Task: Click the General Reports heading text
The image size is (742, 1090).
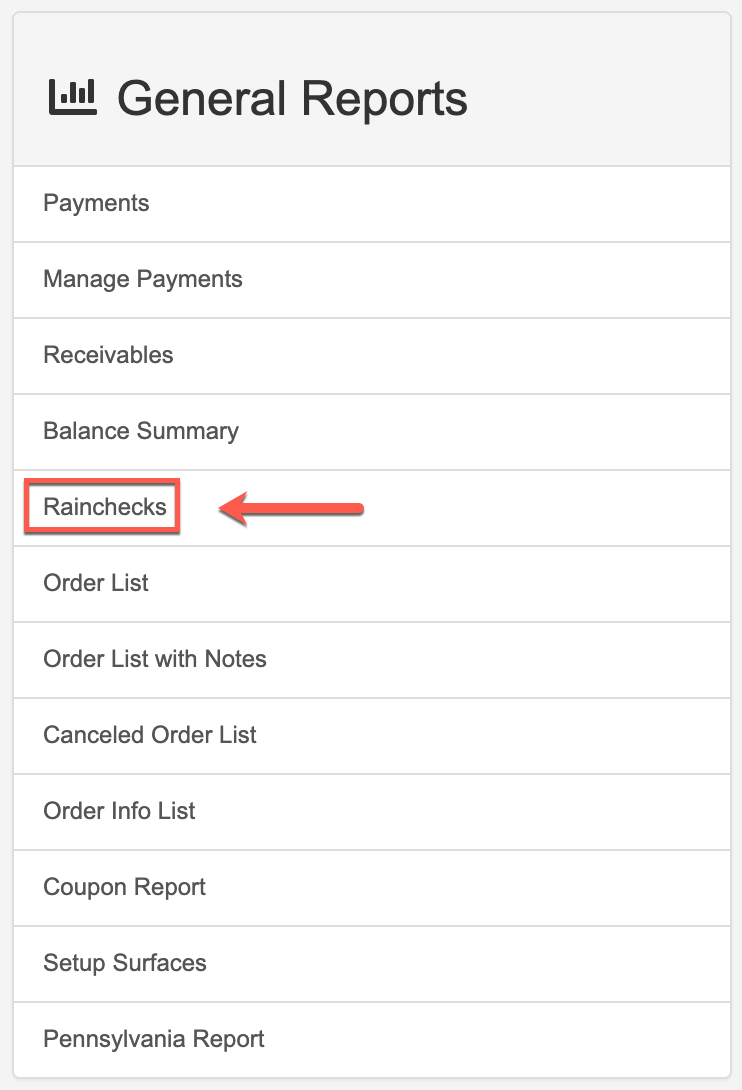Action: click(x=292, y=99)
